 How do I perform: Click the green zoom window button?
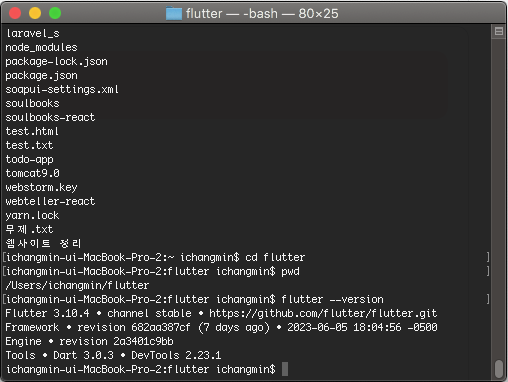click(x=55, y=13)
